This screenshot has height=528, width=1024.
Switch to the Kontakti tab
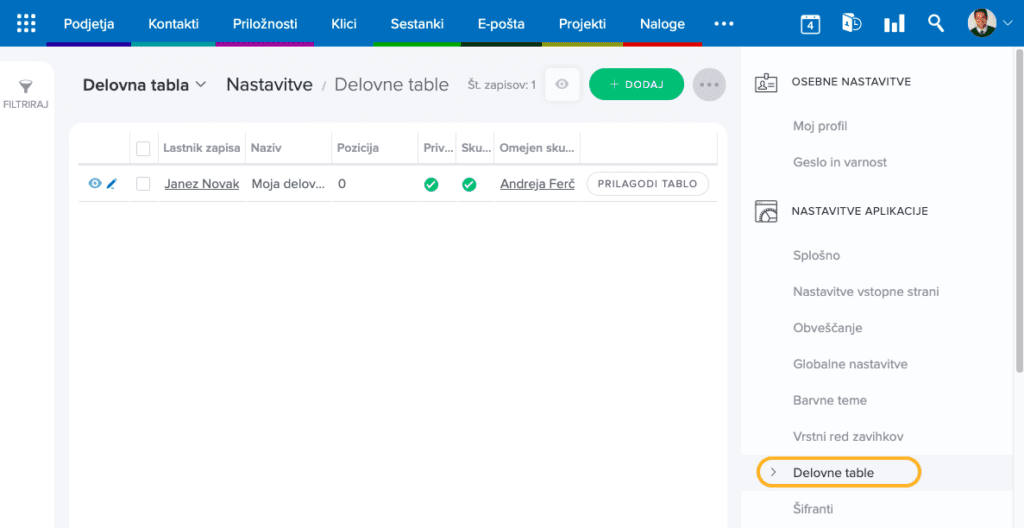[x=173, y=23]
